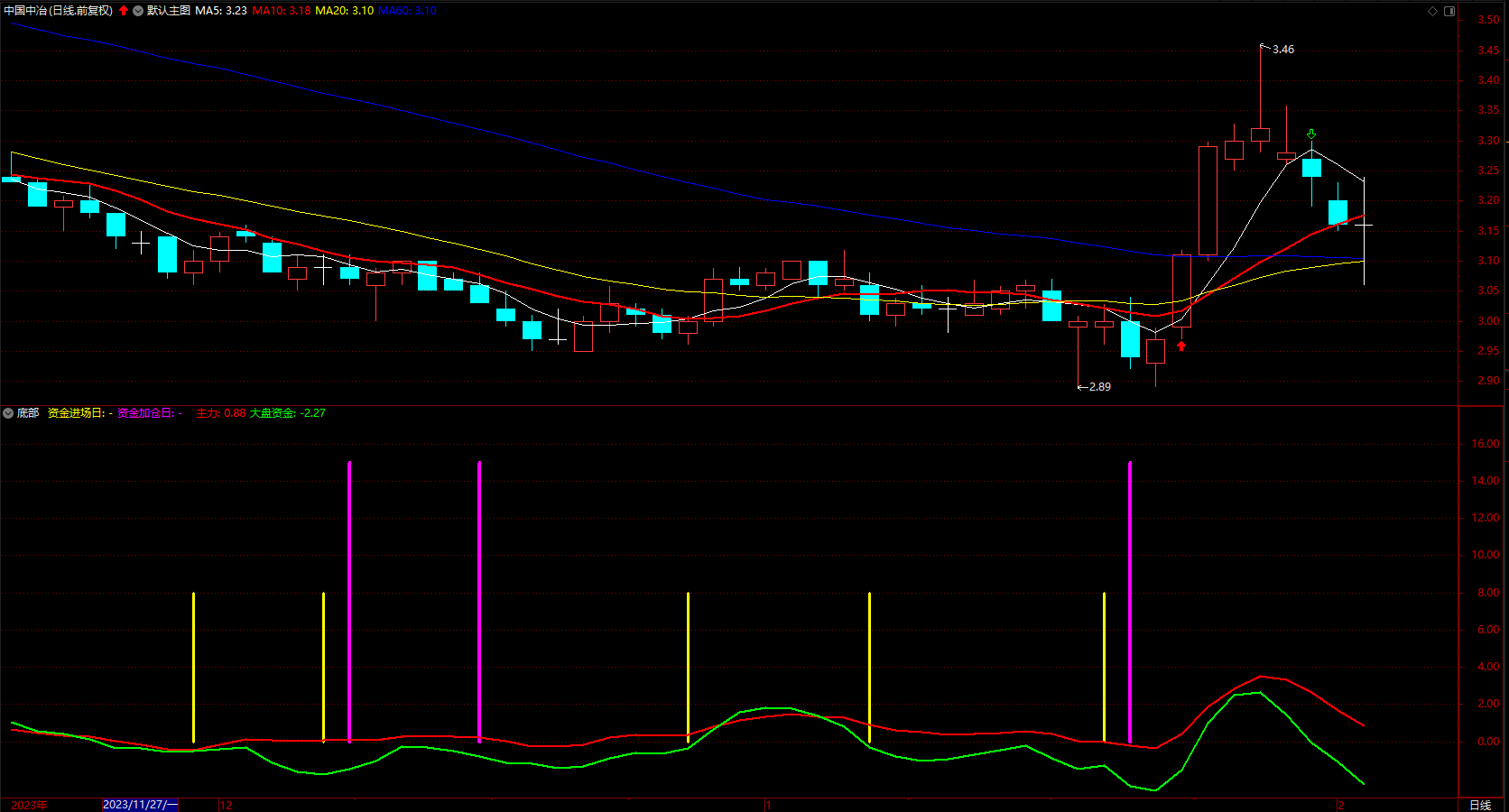Click the MA5: 3.23 legend label
The width and height of the screenshot is (1509, 812).
coord(221,11)
